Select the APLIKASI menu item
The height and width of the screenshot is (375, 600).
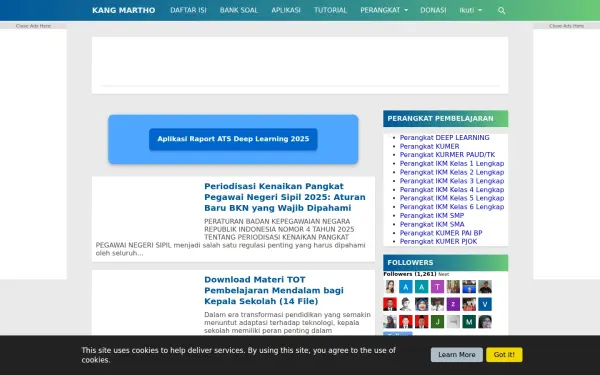[x=286, y=10]
